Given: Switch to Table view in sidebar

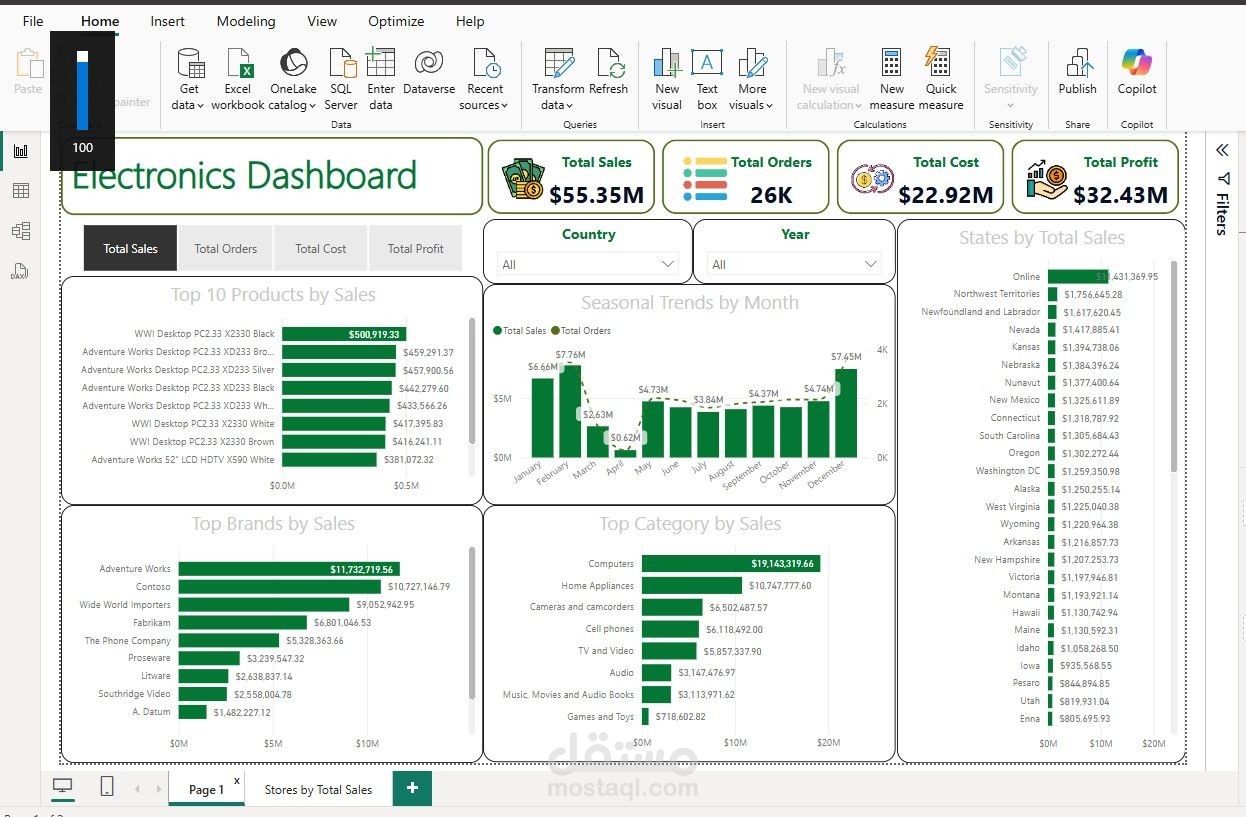Looking at the screenshot, I should point(21,191).
